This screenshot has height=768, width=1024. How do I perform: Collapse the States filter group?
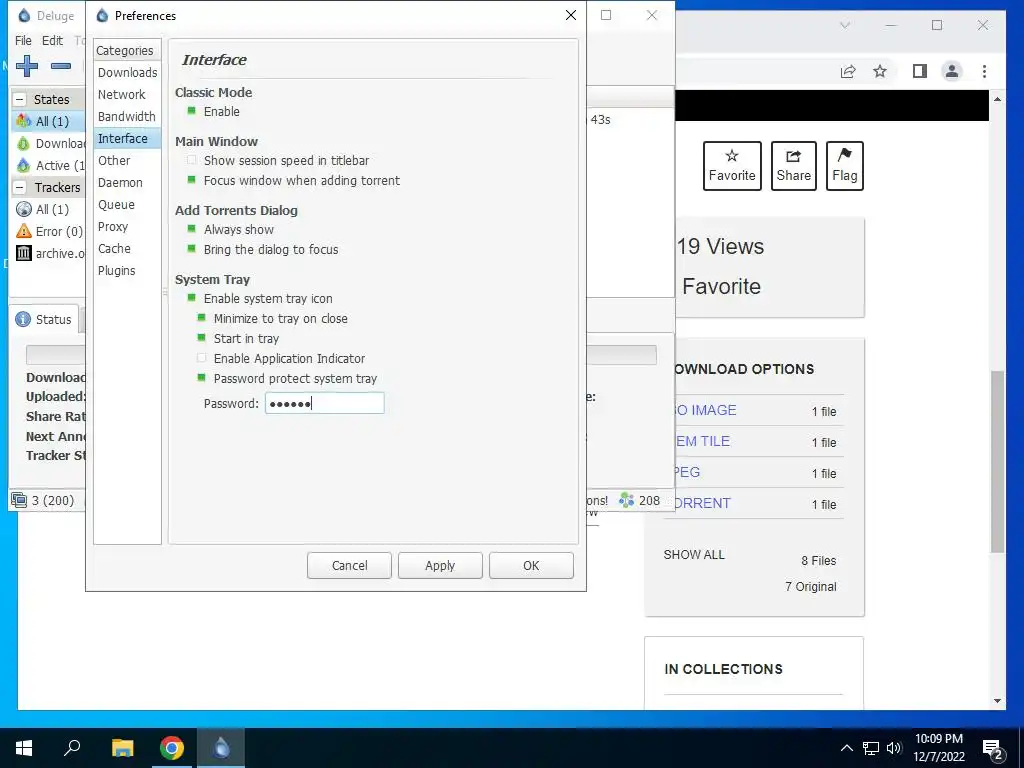point(20,99)
